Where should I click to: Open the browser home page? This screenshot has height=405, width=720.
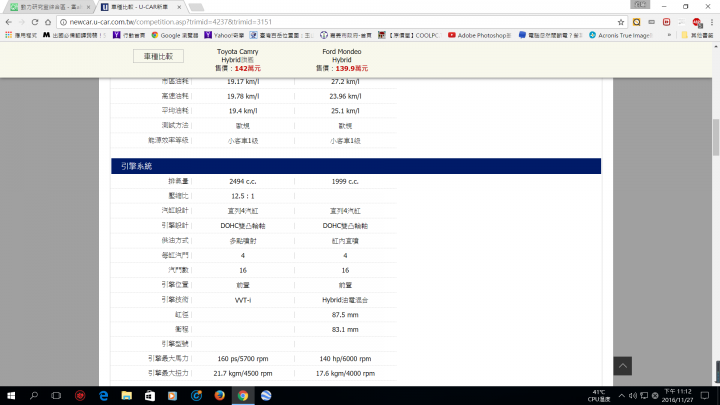coord(48,22)
